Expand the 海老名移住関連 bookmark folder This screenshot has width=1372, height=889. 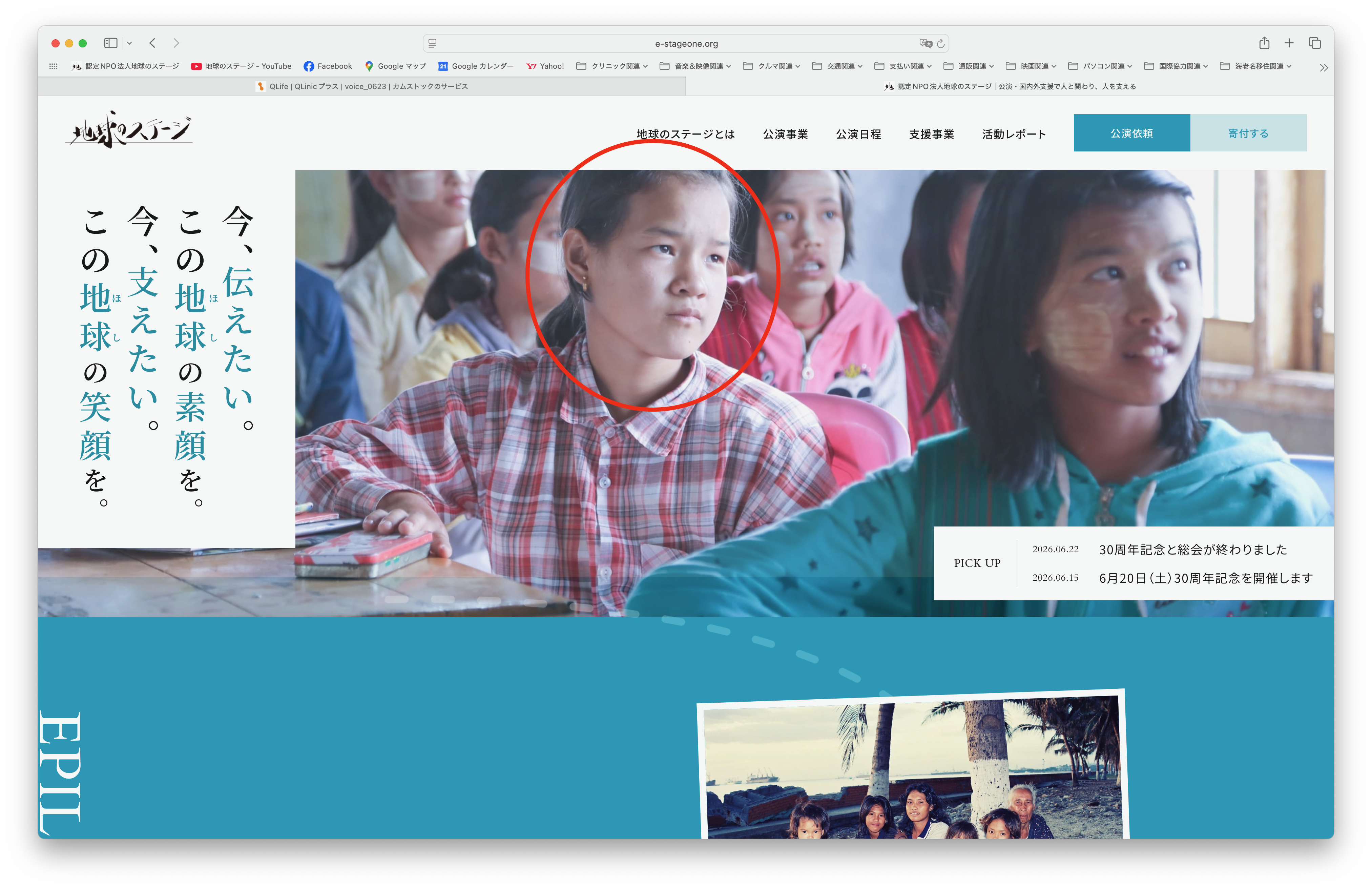coord(1256,66)
